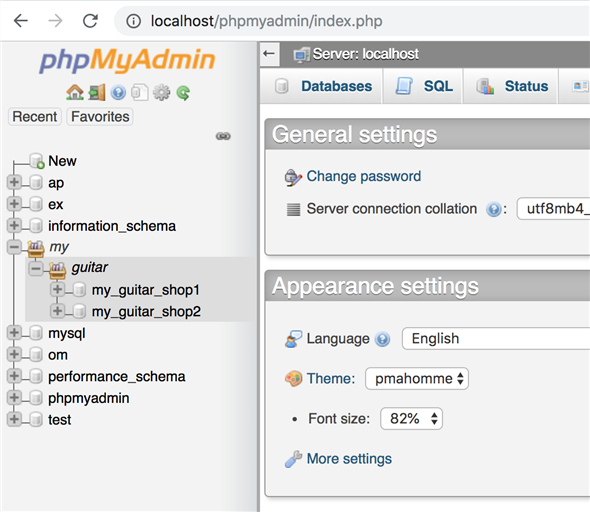Expand the om database node
The height and width of the screenshot is (512, 590).
pyautogui.click(x=14, y=354)
